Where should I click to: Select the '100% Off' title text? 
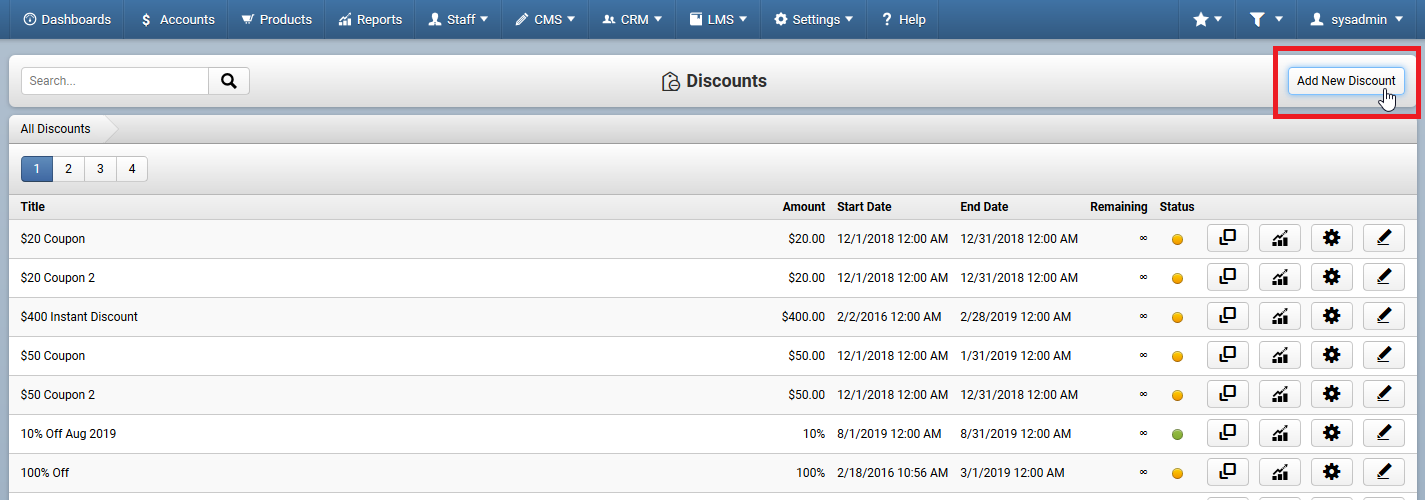coord(45,473)
